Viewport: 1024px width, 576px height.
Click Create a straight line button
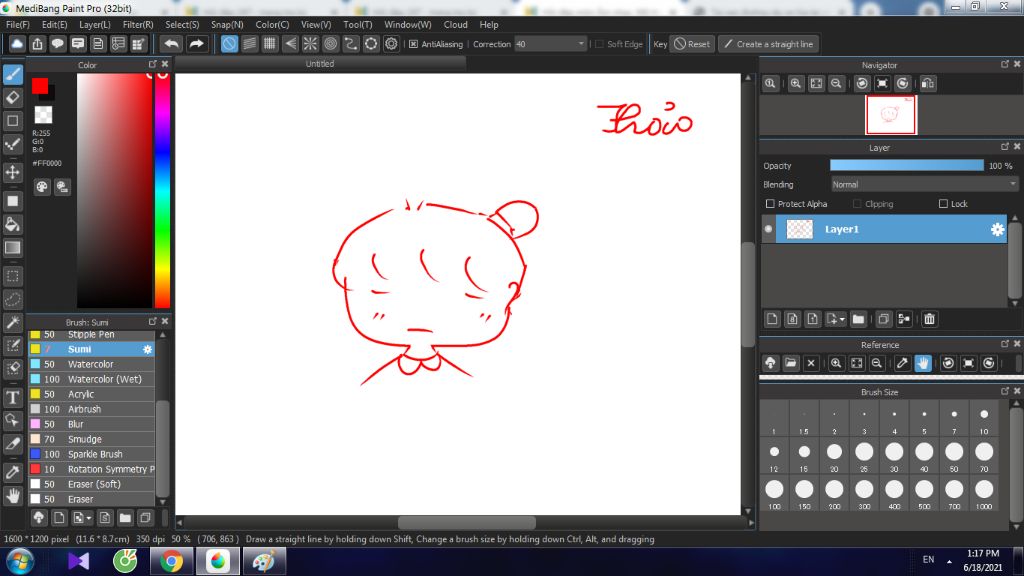point(769,44)
